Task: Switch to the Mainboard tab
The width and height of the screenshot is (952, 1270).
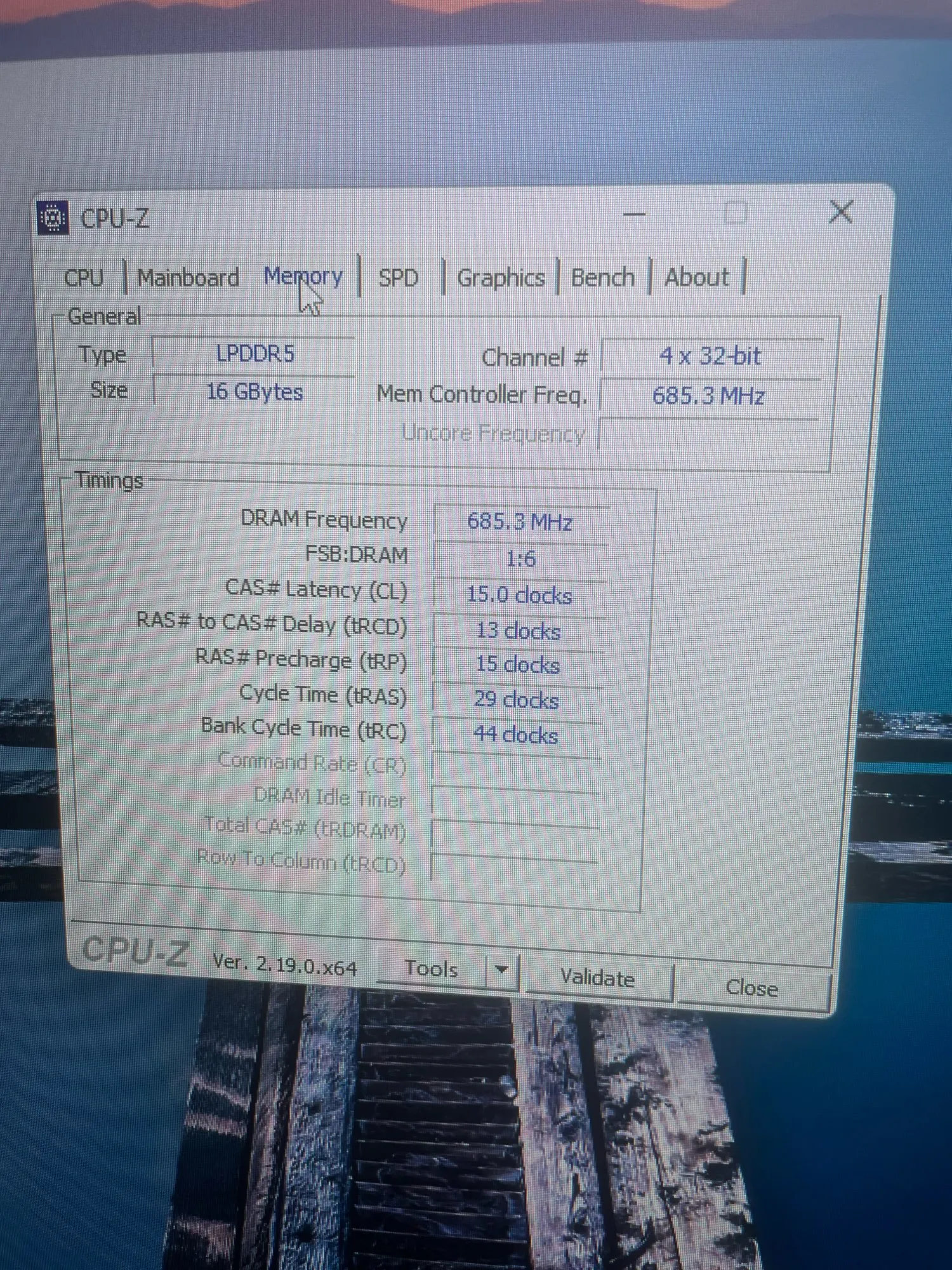Action: pyautogui.click(x=188, y=277)
